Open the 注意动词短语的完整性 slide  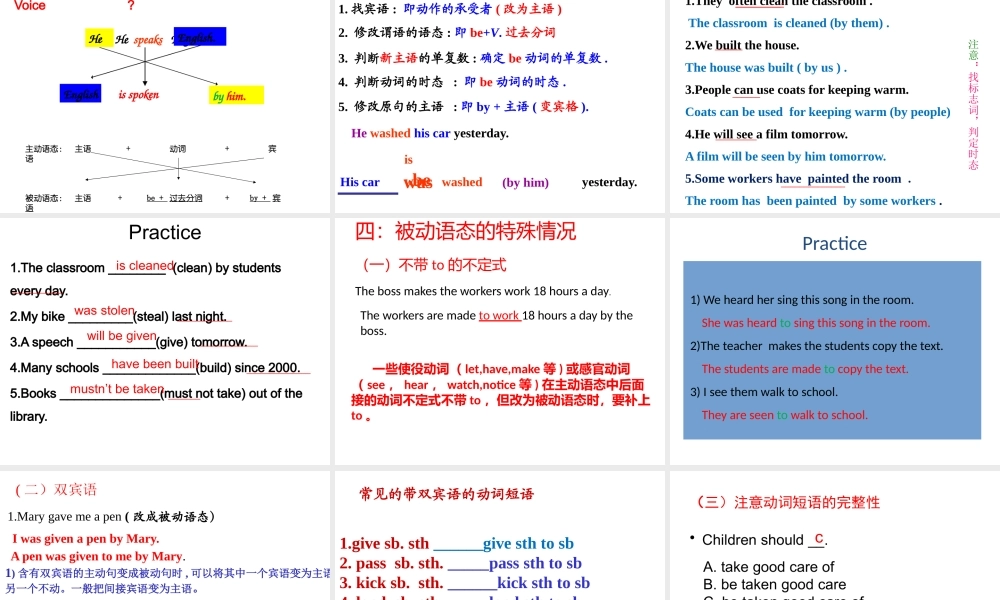coord(835,536)
